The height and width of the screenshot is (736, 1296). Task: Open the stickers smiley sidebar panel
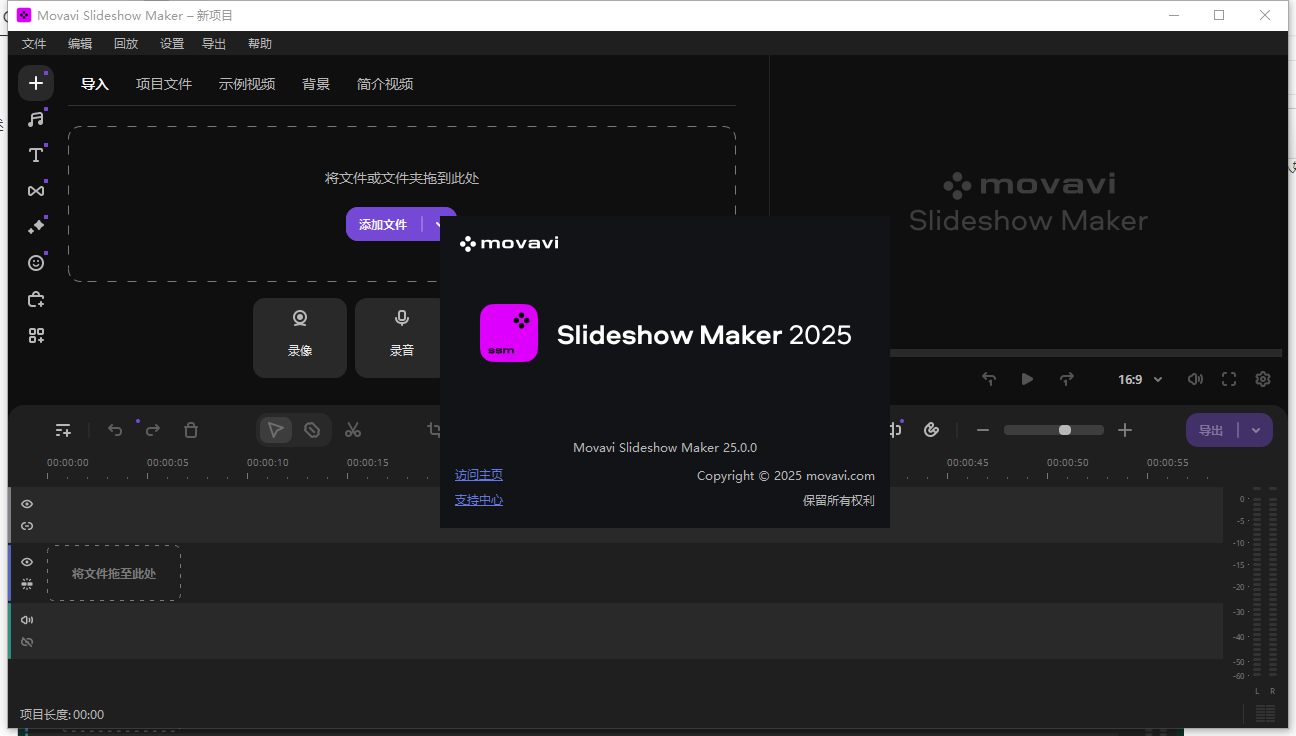36,263
